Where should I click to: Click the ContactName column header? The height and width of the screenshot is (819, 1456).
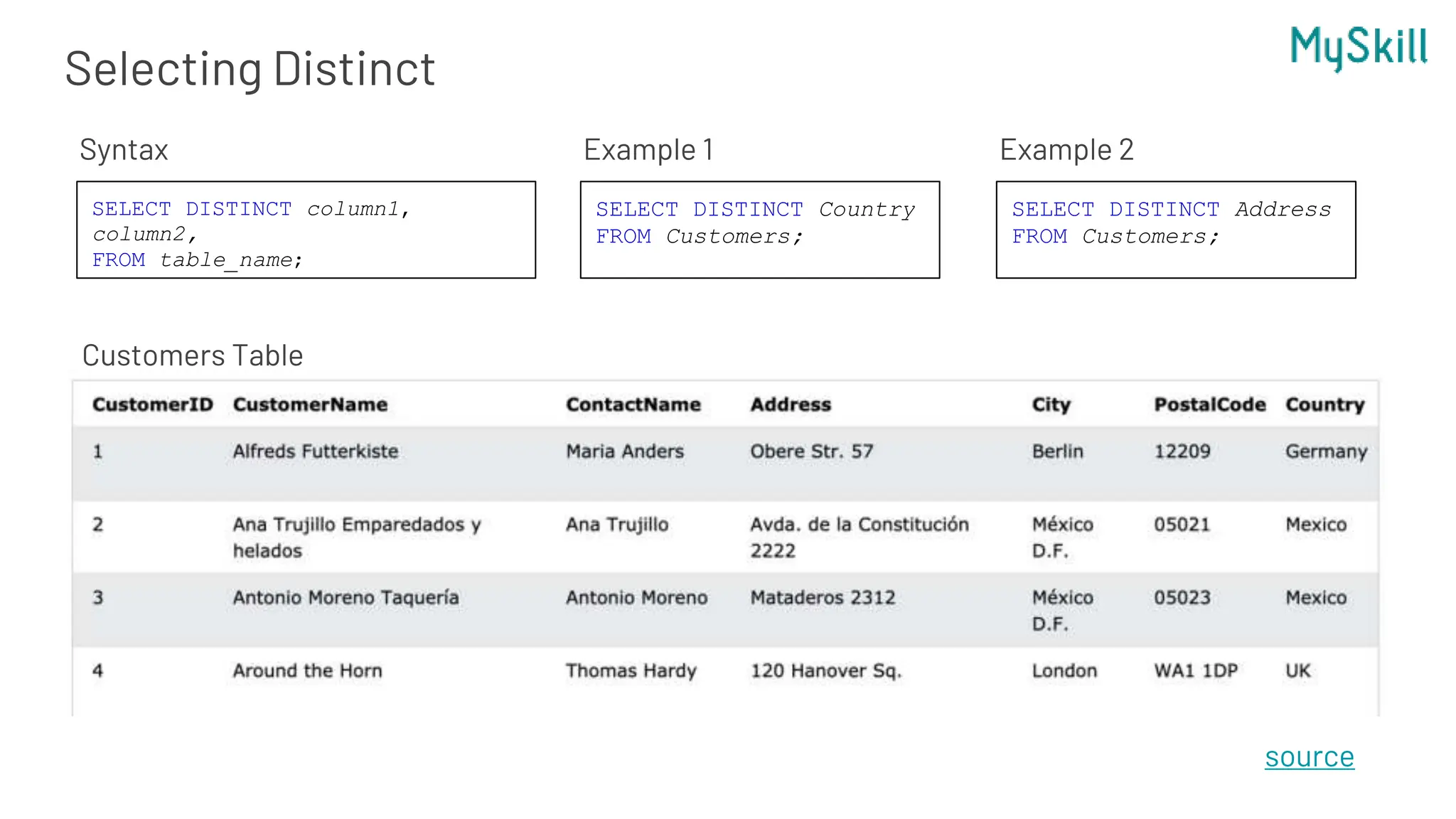633,405
